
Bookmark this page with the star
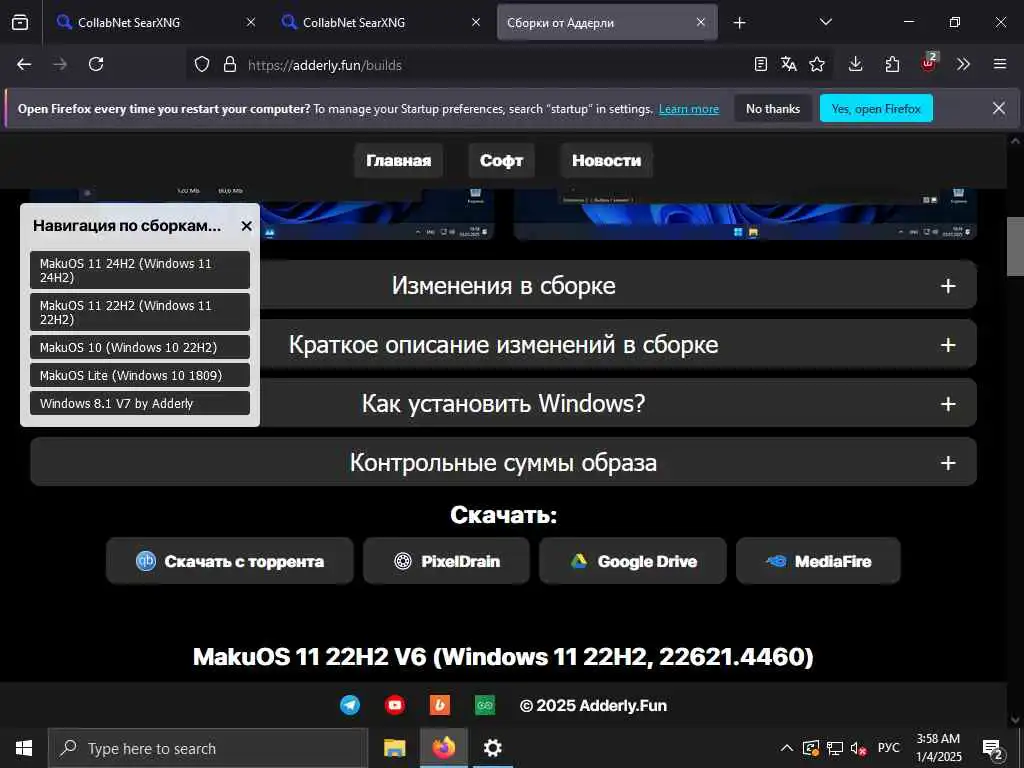tap(817, 64)
